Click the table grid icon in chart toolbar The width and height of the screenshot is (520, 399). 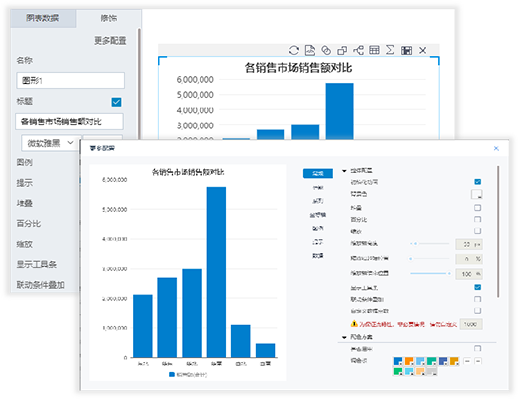(x=374, y=50)
